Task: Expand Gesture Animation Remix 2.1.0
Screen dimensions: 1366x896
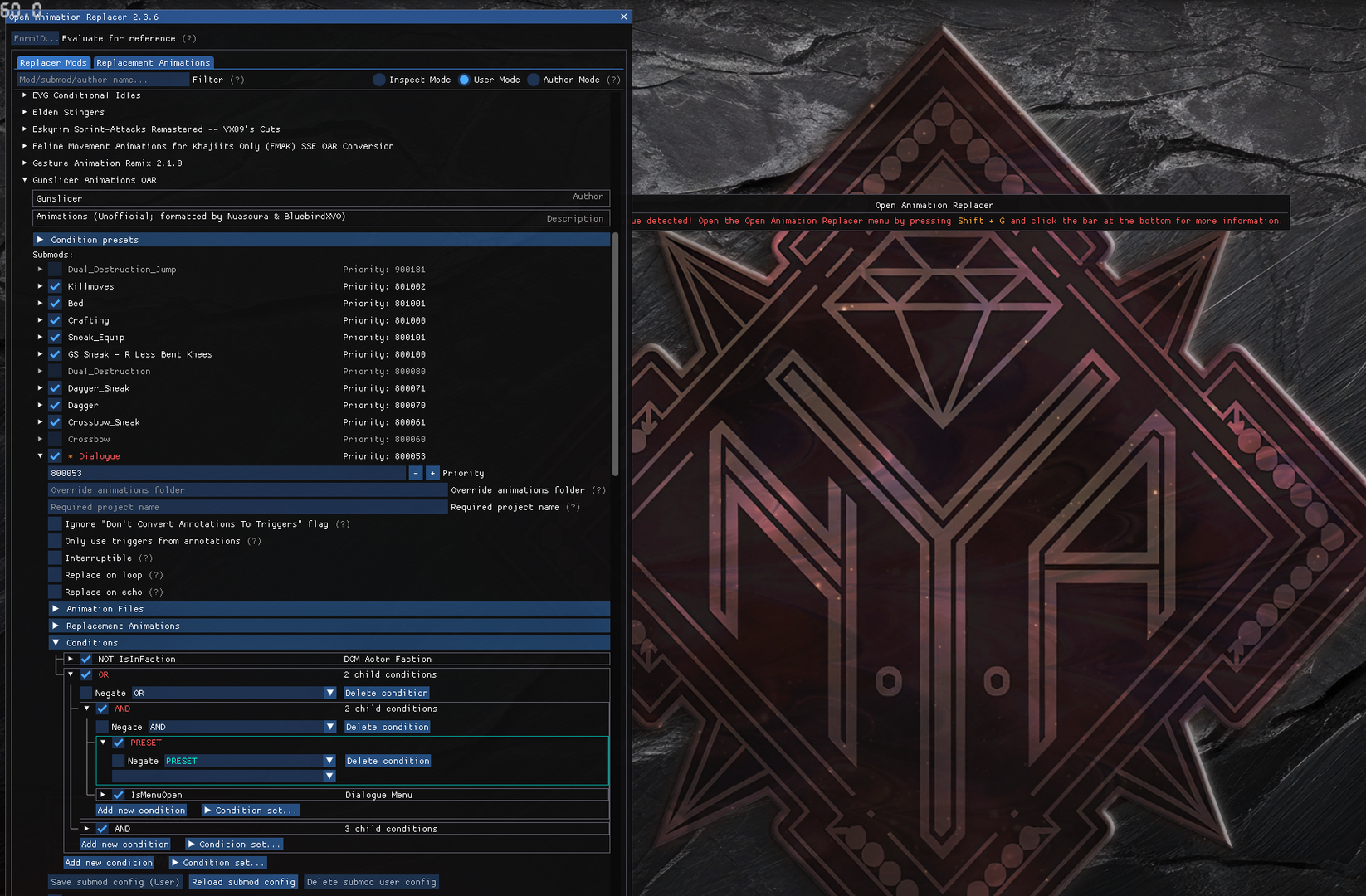Action: tap(25, 163)
